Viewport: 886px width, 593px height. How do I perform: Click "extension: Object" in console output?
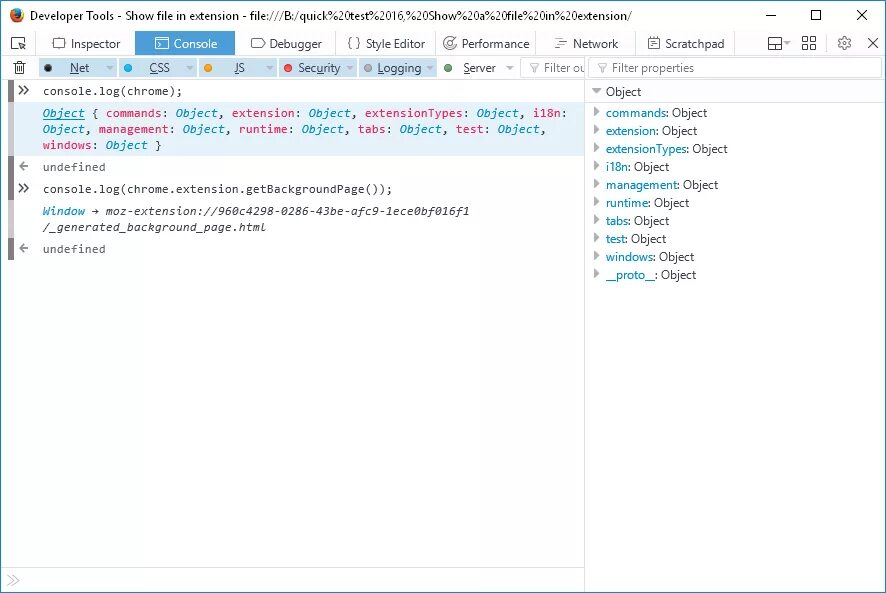tap(291, 113)
